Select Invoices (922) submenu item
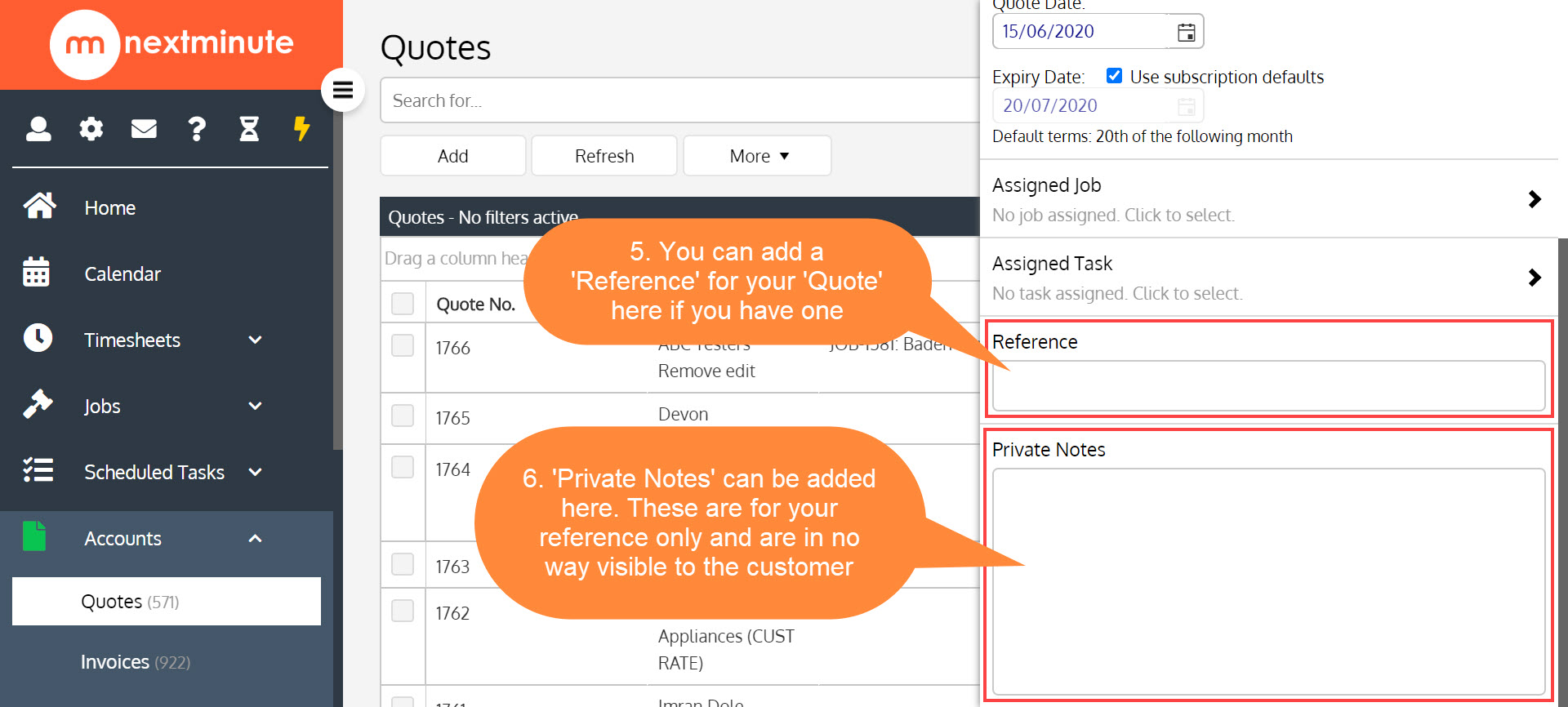Viewport: 1568px width, 707px height. click(136, 662)
